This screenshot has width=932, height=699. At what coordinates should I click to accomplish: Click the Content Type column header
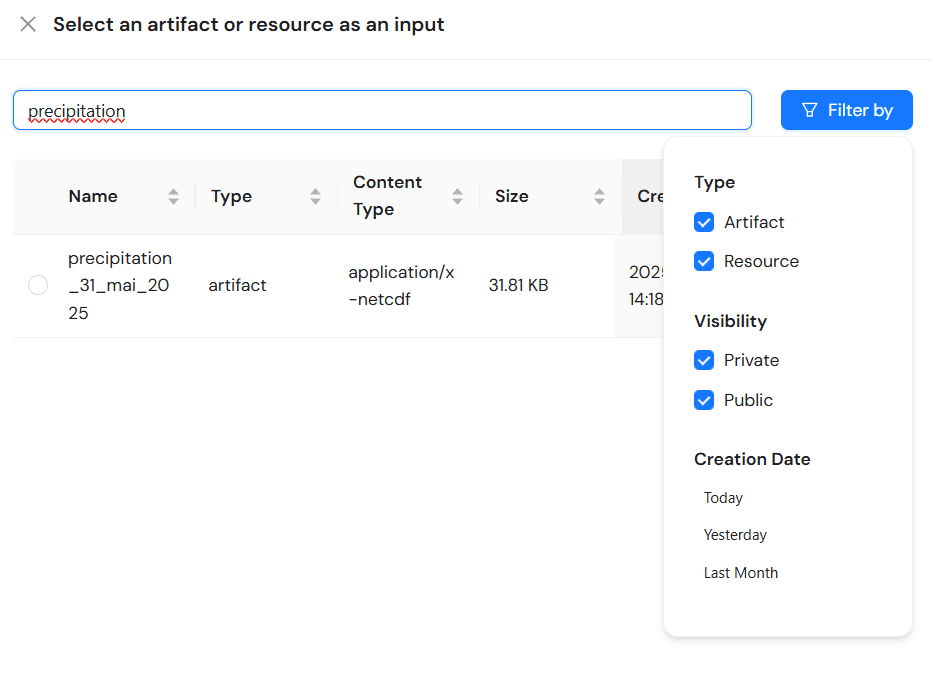387,196
